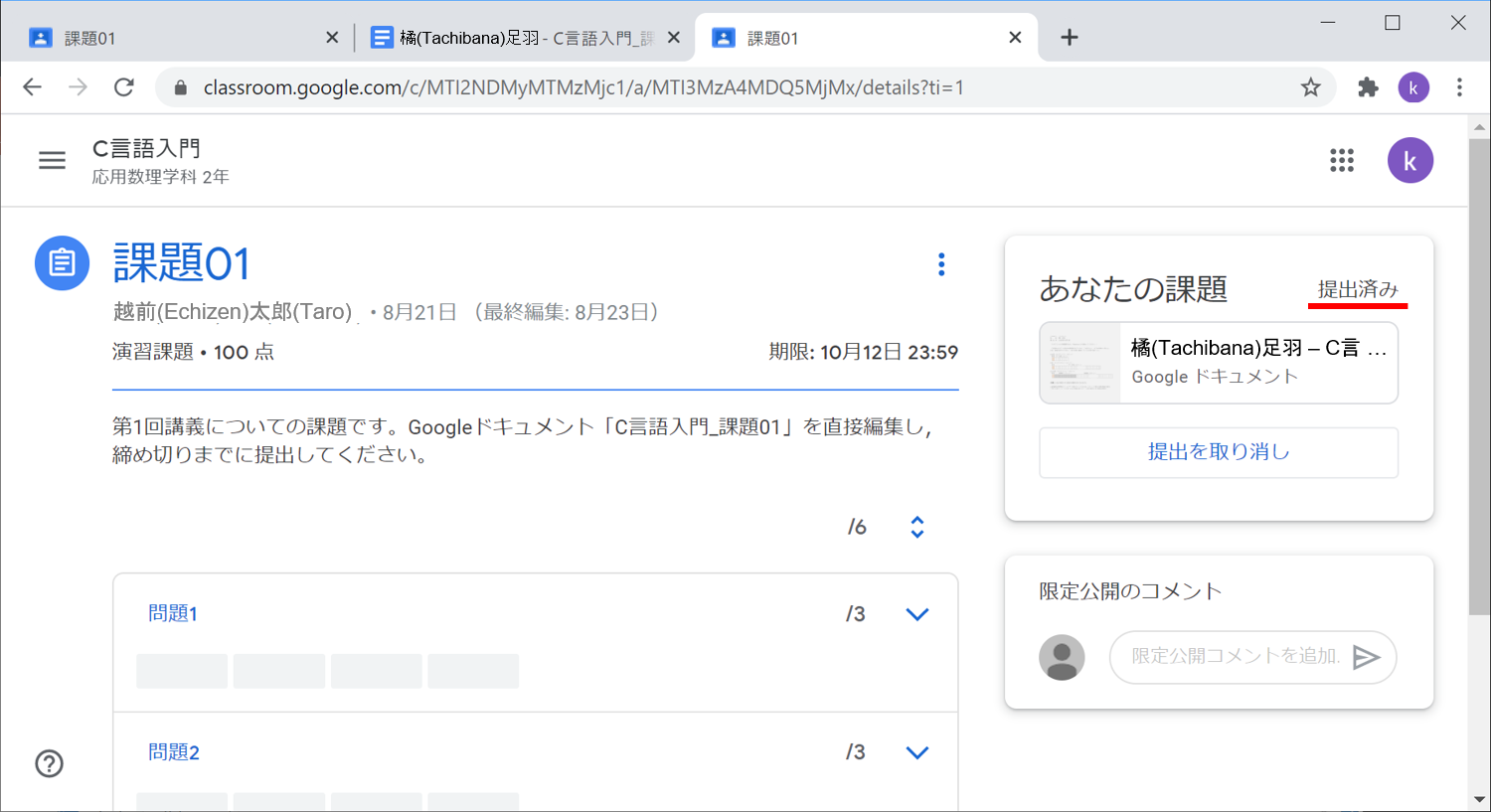The width and height of the screenshot is (1491, 812).
Task: Click the 課題01 assignment title
Action: pyautogui.click(x=182, y=263)
